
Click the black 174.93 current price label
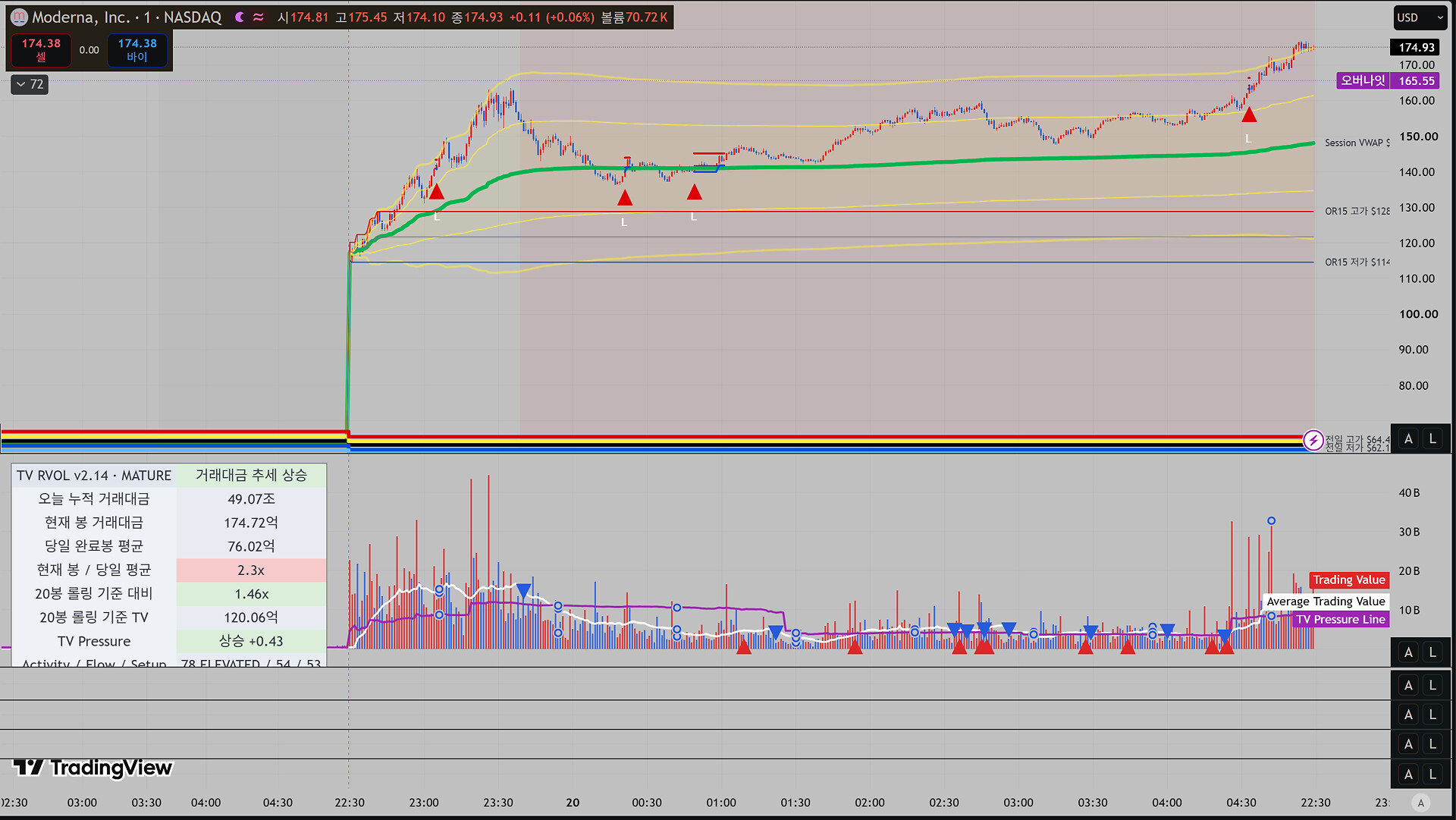[1416, 47]
